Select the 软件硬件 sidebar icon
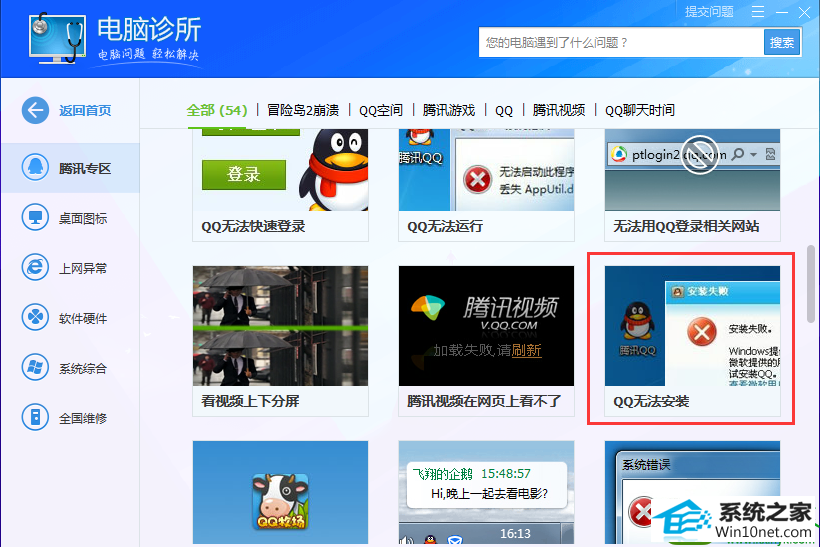 coord(35,317)
